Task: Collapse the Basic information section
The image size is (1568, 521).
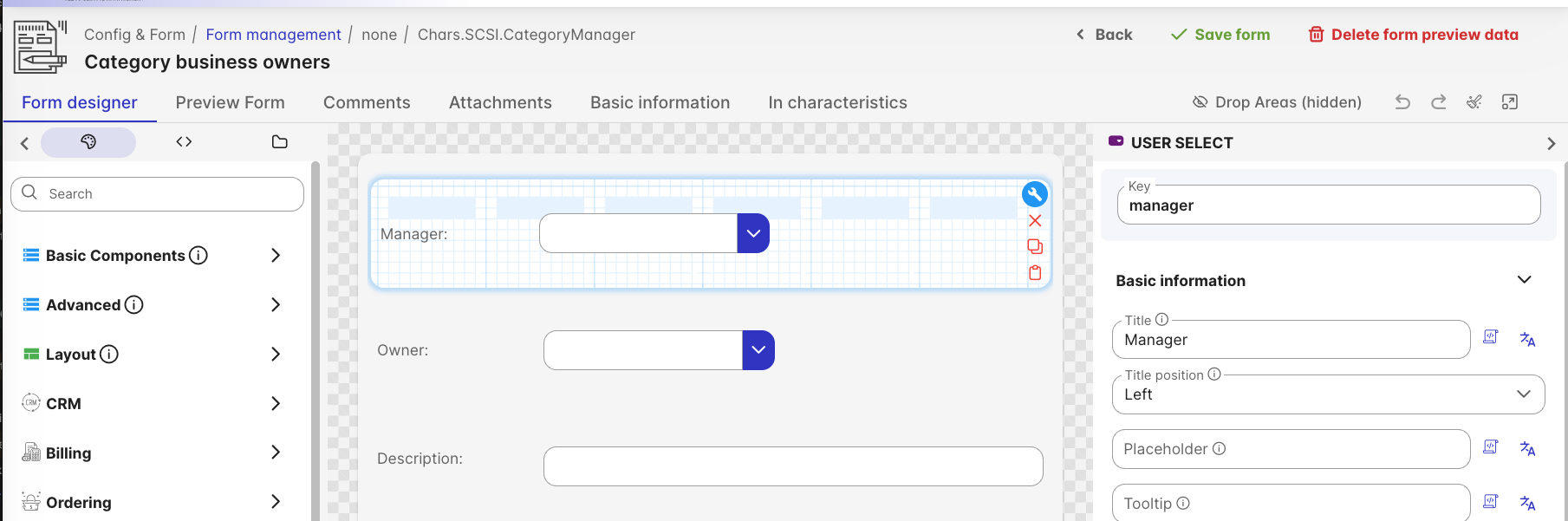Action: [1524, 280]
